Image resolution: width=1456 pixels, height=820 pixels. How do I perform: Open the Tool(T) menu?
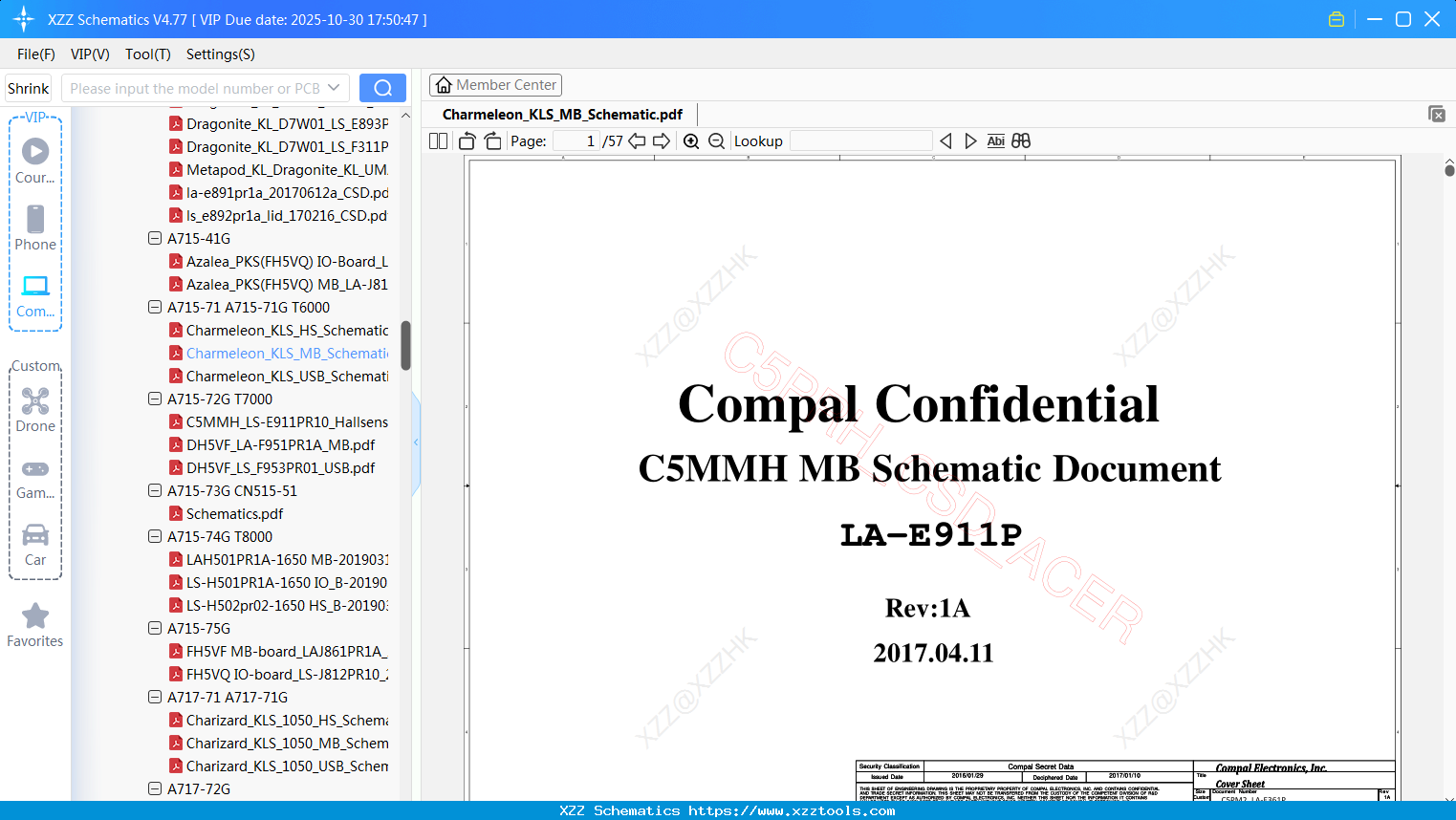click(x=148, y=54)
